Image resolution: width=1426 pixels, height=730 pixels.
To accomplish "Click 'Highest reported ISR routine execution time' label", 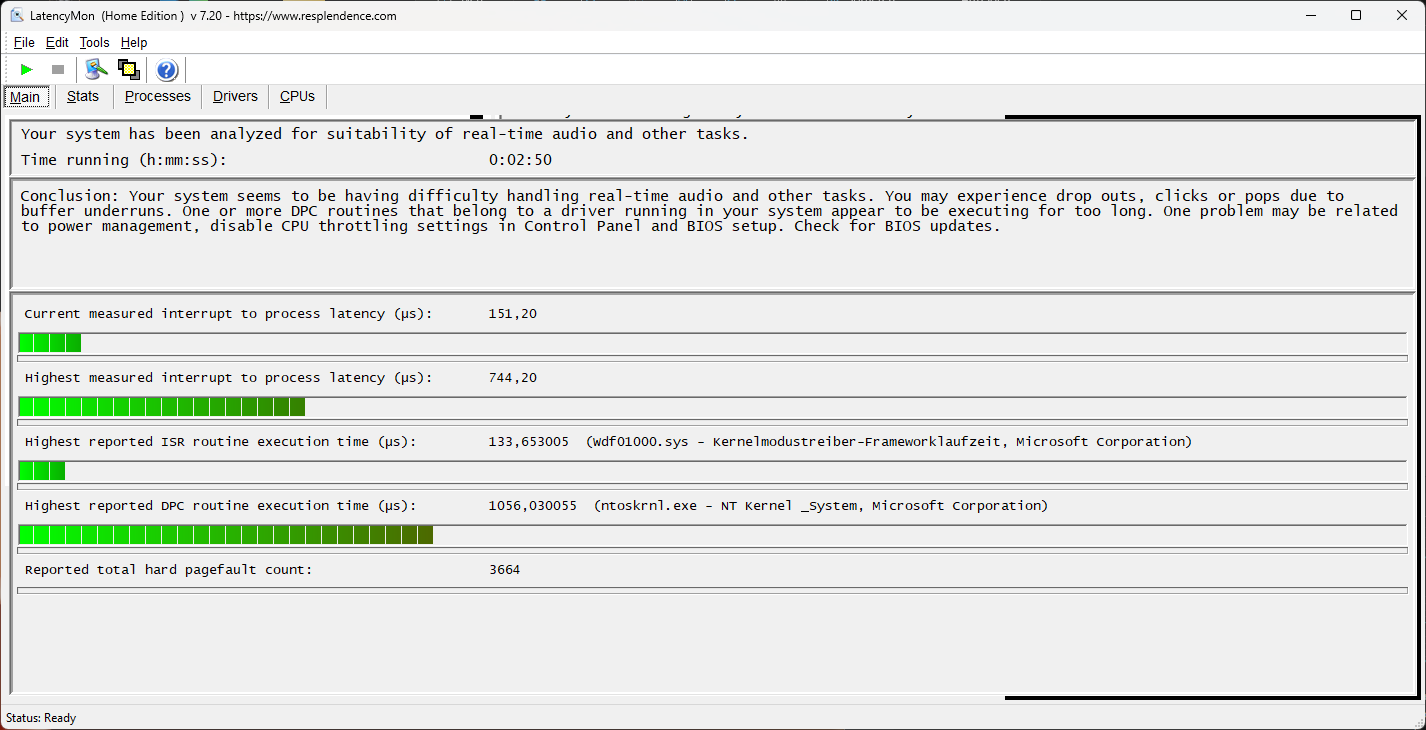I will click(220, 442).
